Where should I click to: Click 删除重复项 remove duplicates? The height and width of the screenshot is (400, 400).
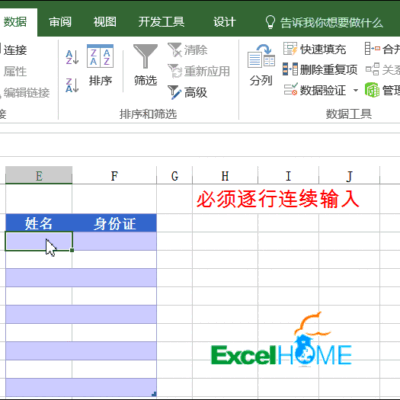point(320,69)
